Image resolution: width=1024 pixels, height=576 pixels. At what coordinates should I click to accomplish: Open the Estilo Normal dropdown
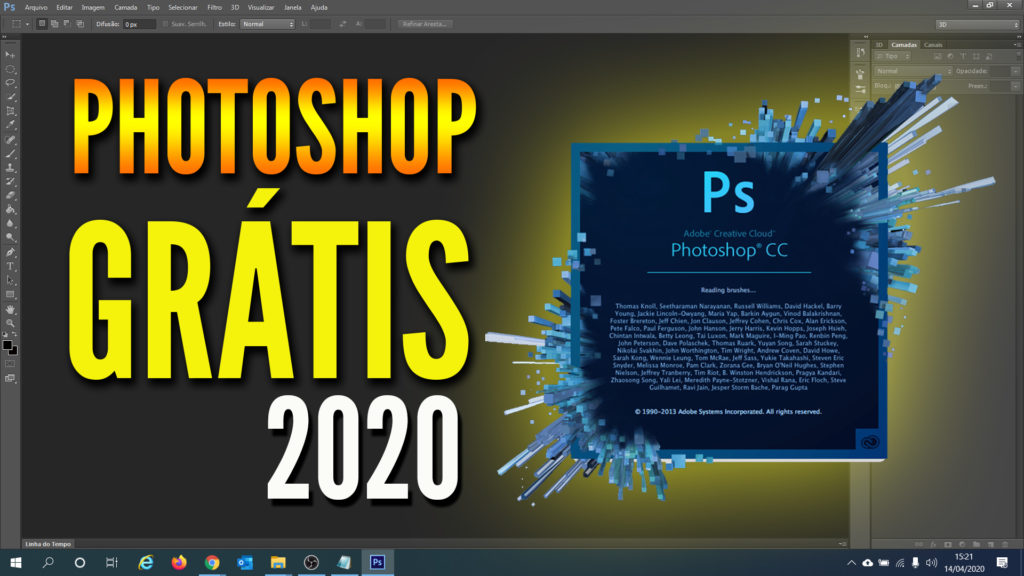tap(268, 24)
